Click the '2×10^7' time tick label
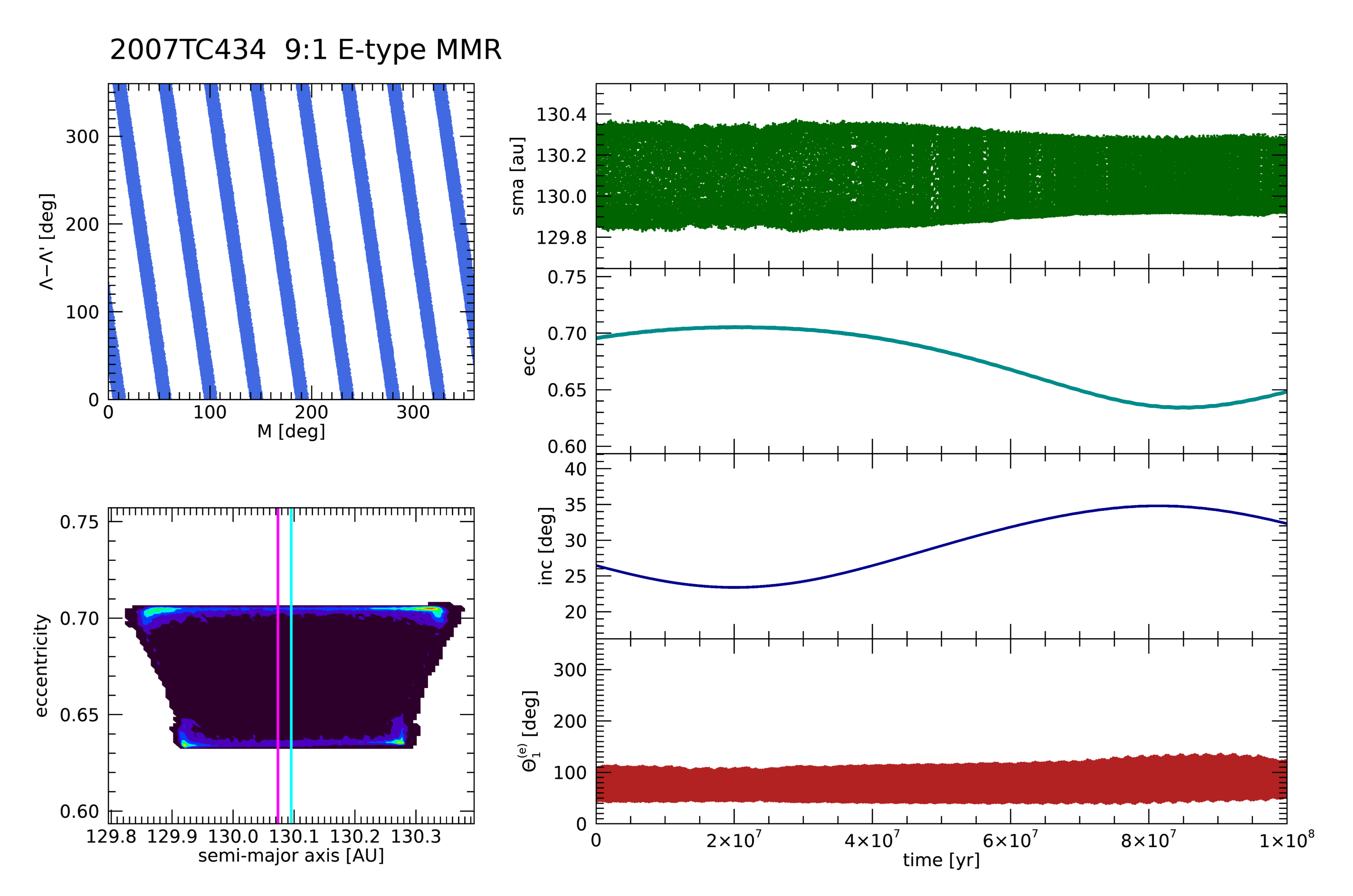The image size is (1353, 896). click(x=734, y=839)
